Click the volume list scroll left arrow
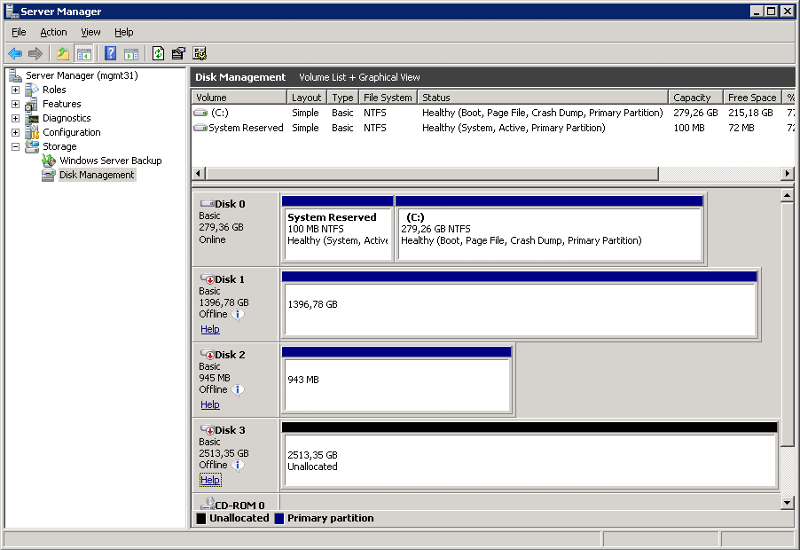The image size is (800, 550). tap(199, 173)
